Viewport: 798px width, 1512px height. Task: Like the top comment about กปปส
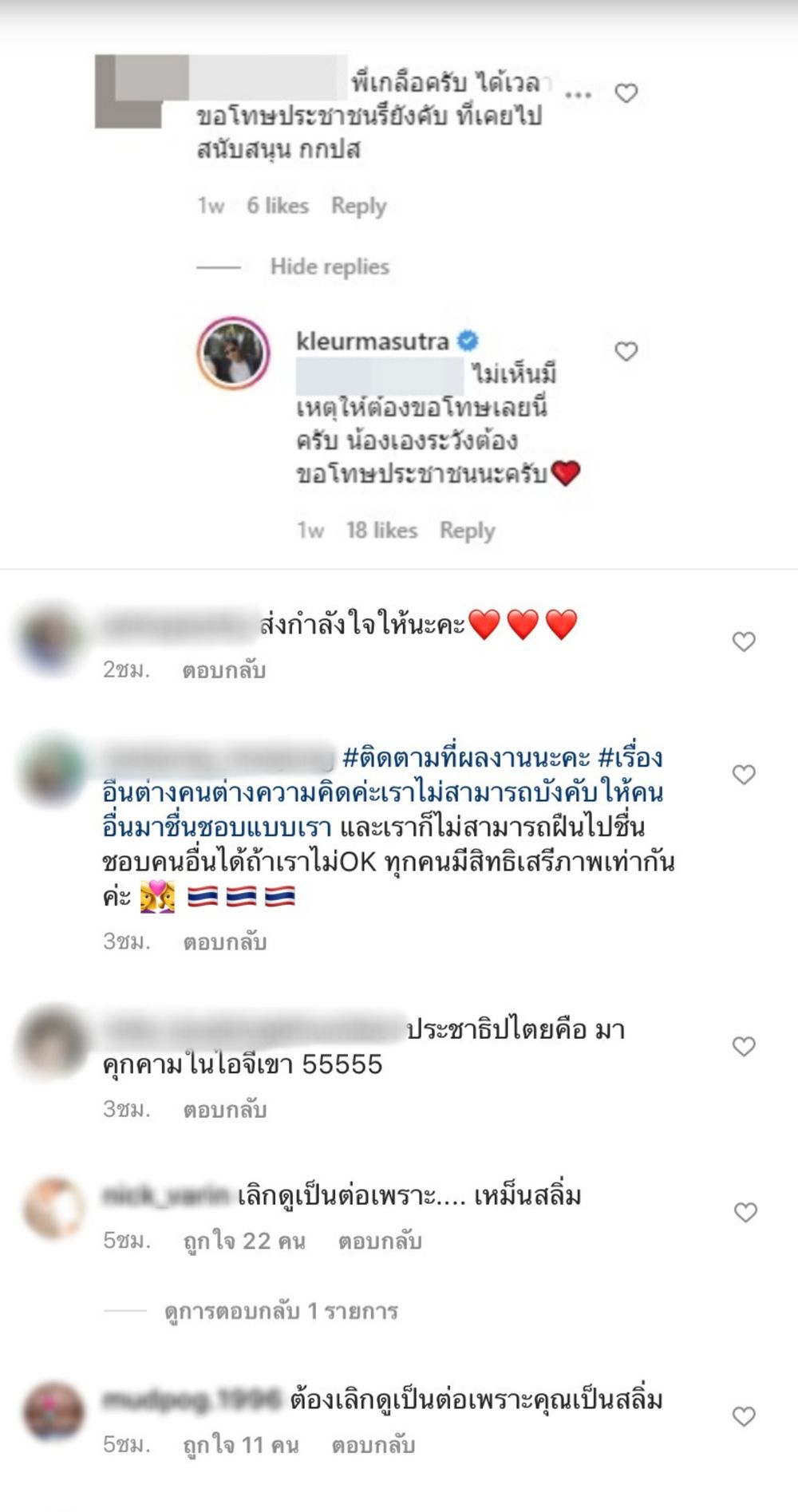(626, 93)
